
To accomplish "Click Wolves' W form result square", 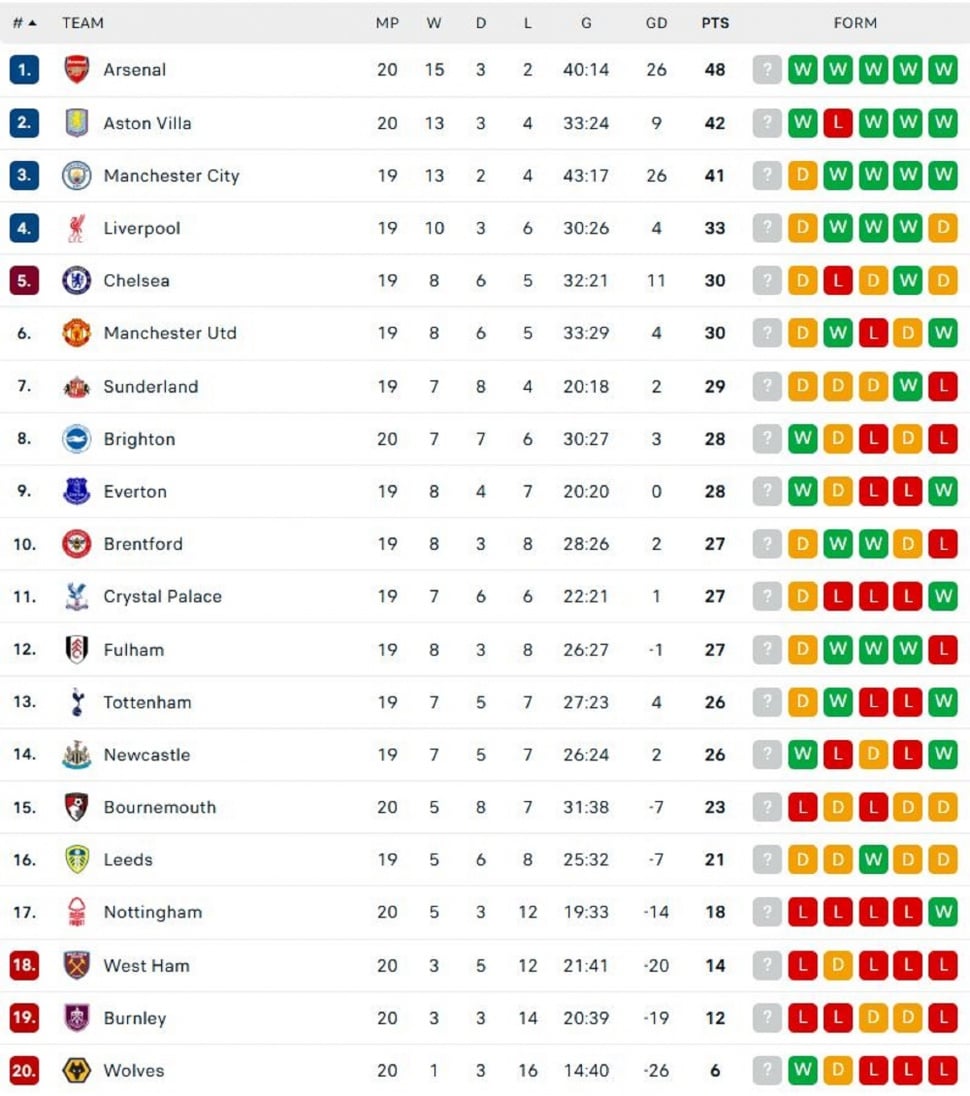I will coord(802,1070).
